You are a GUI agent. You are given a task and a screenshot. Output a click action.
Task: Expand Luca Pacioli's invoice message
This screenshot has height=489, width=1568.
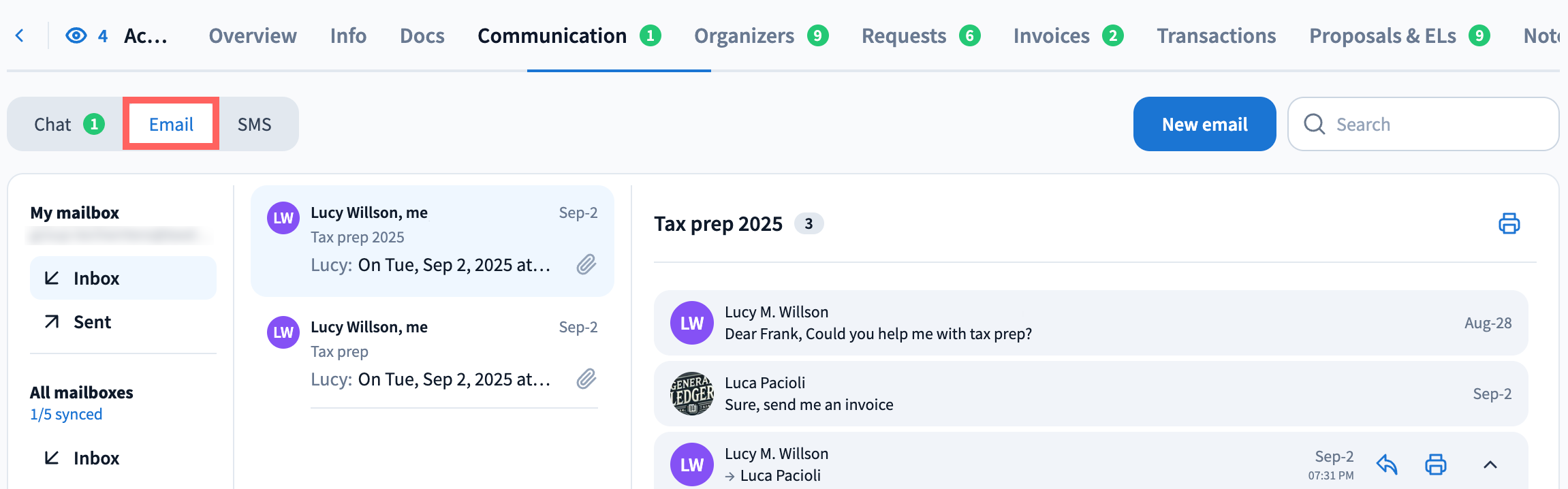(1090, 394)
